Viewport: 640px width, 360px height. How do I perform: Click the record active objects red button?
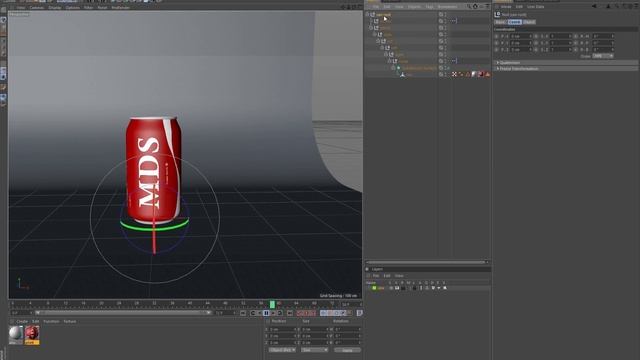coord(300,313)
